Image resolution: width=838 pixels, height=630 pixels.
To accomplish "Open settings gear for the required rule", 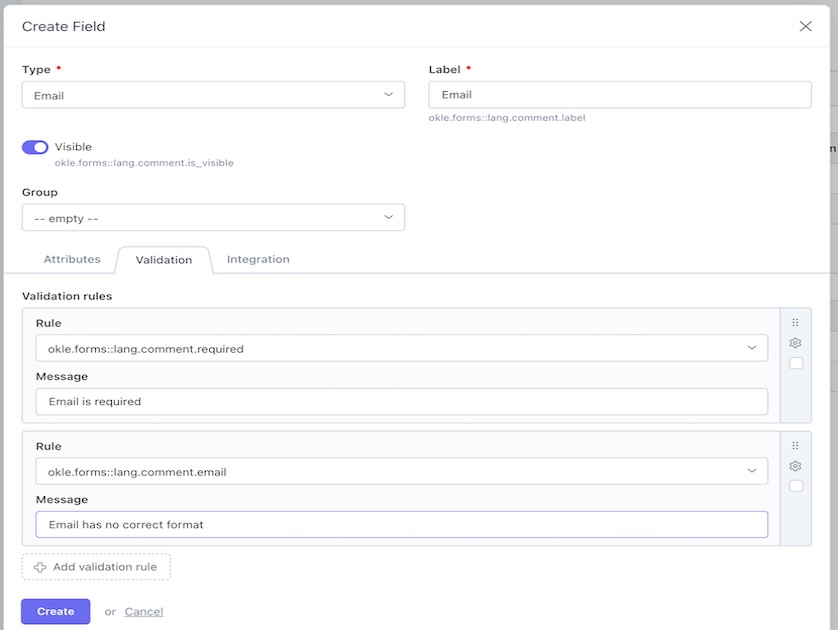I will coord(795,343).
